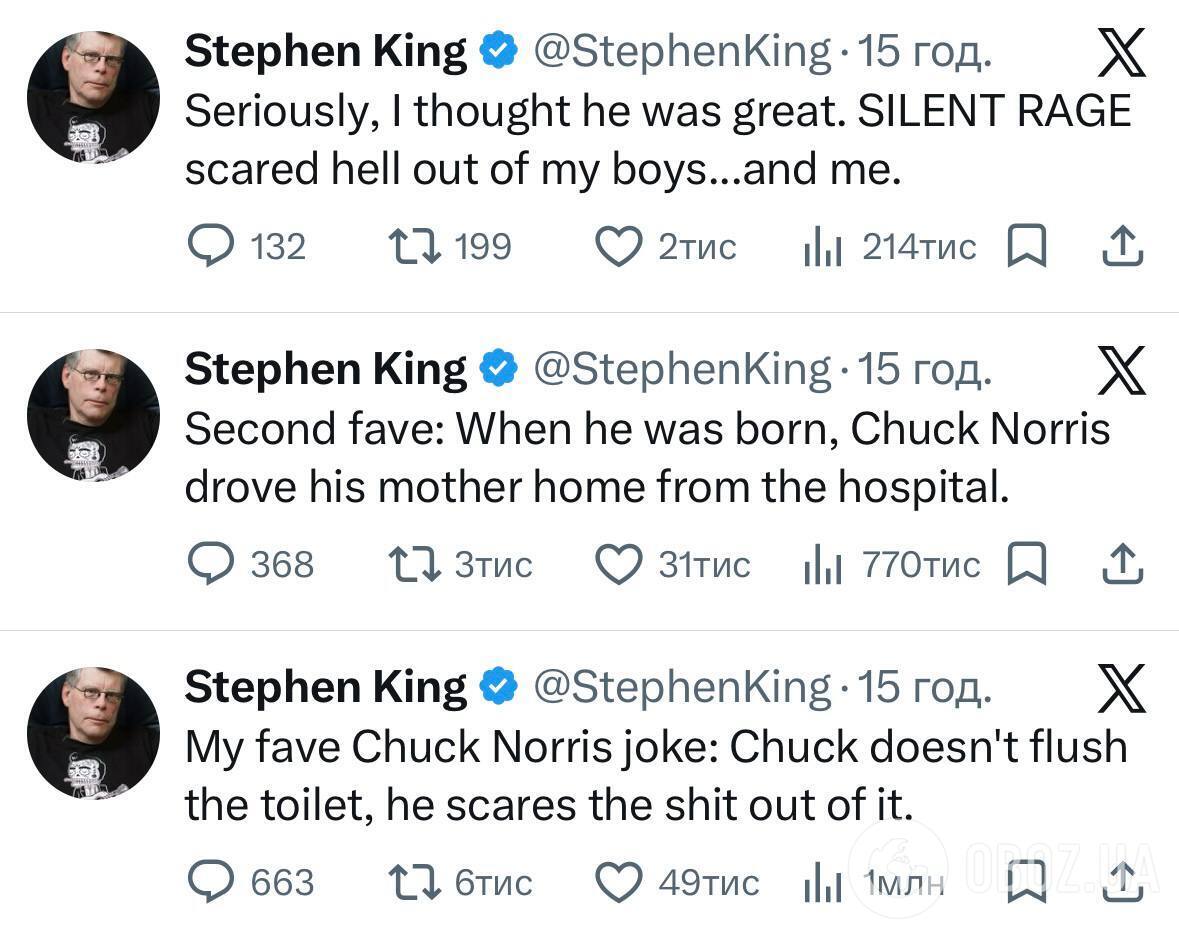Open the '15 год.' timestamp of bottom tweet

[x=925, y=688]
